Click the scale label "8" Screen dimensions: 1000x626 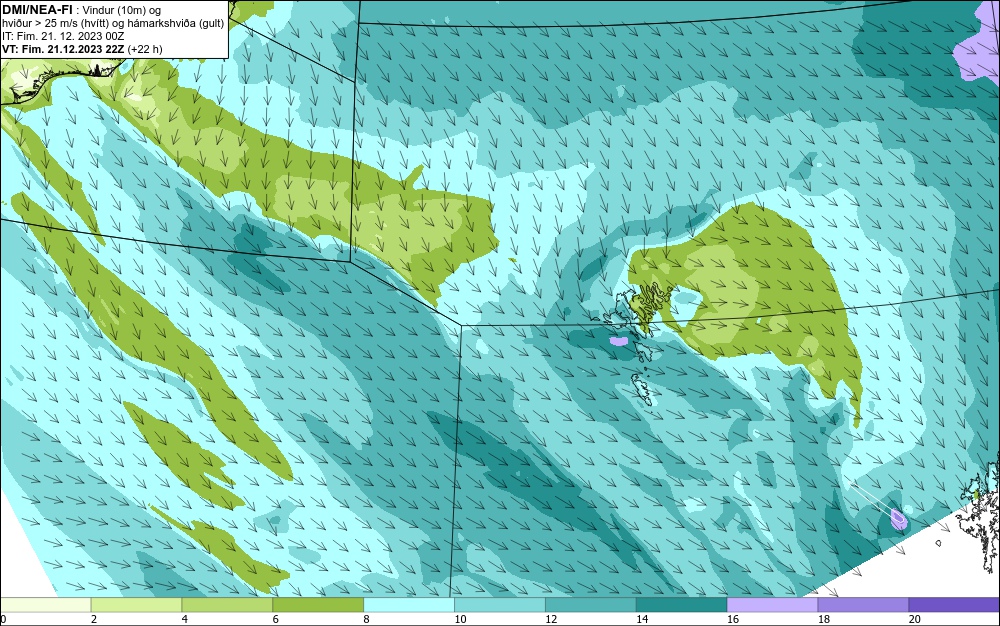coord(366,619)
